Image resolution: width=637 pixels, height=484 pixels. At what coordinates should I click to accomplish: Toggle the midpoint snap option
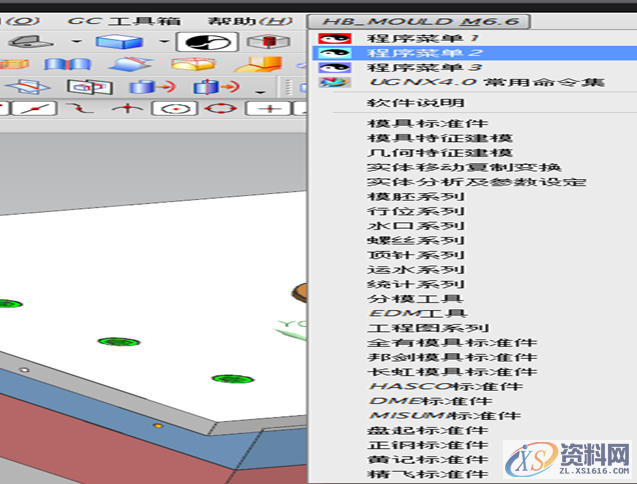pyautogui.click(x=34, y=107)
